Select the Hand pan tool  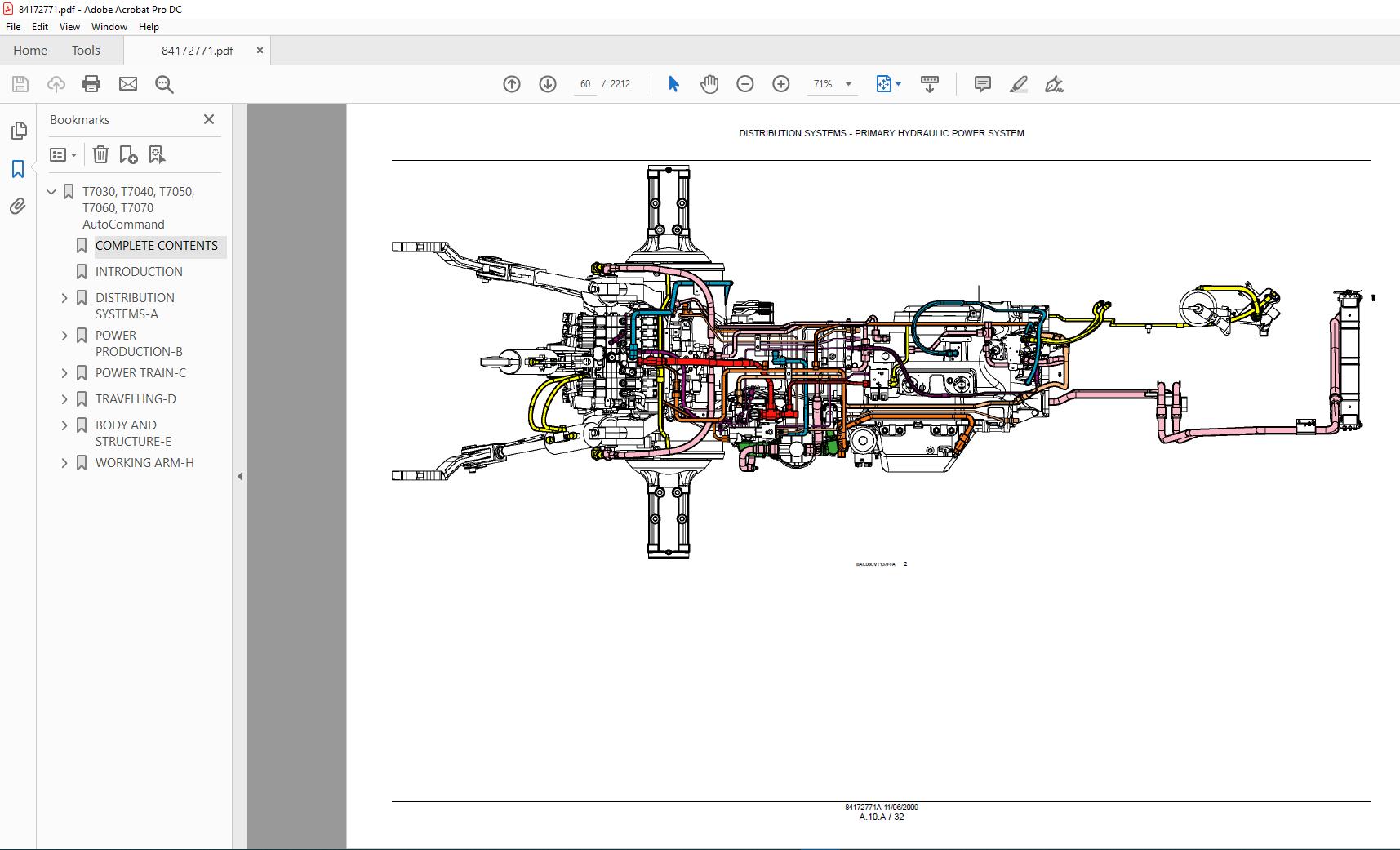coord(709,84)
